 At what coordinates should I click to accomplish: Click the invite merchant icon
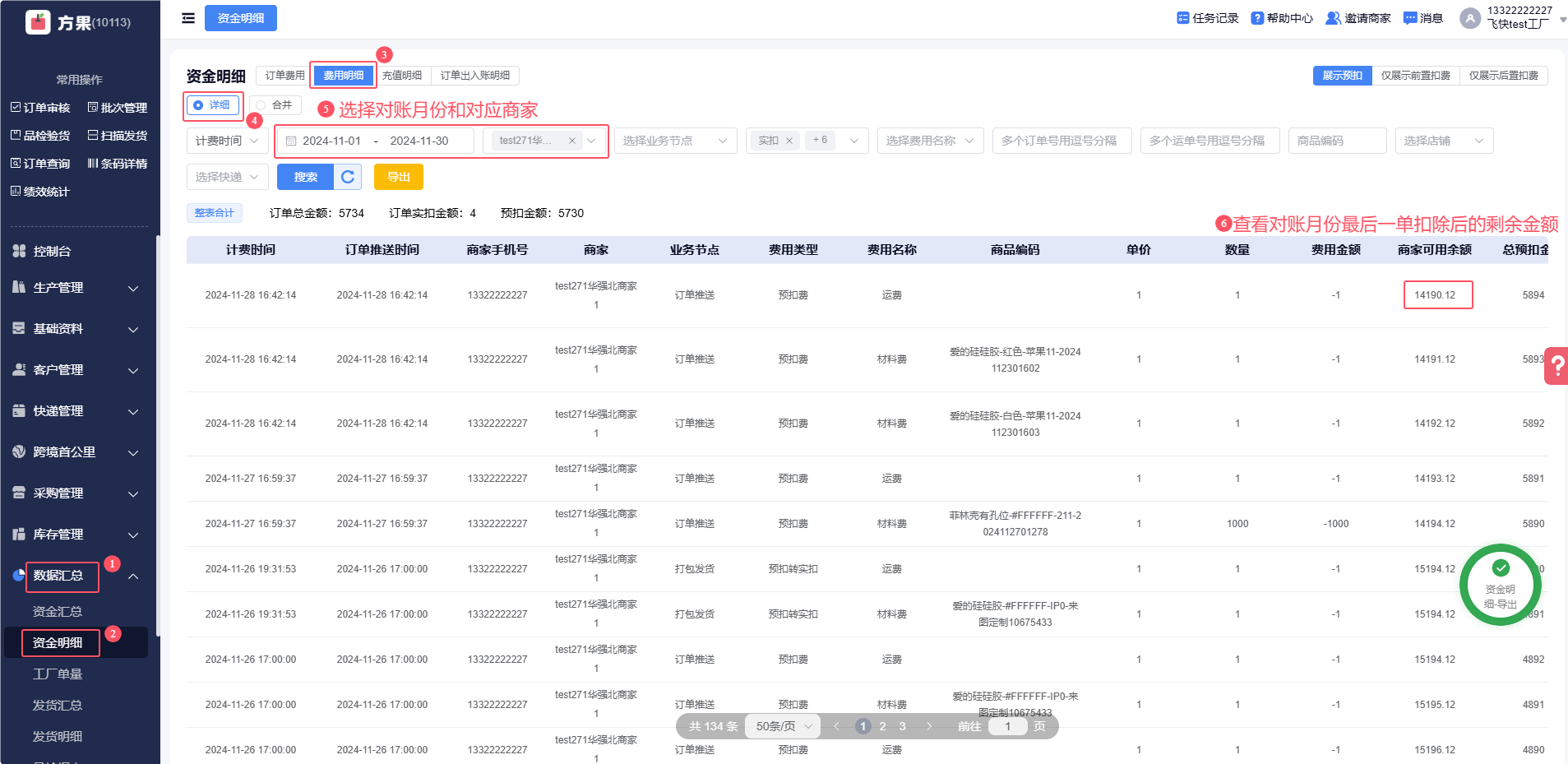pyautogui.click(x=1333, y=18)
